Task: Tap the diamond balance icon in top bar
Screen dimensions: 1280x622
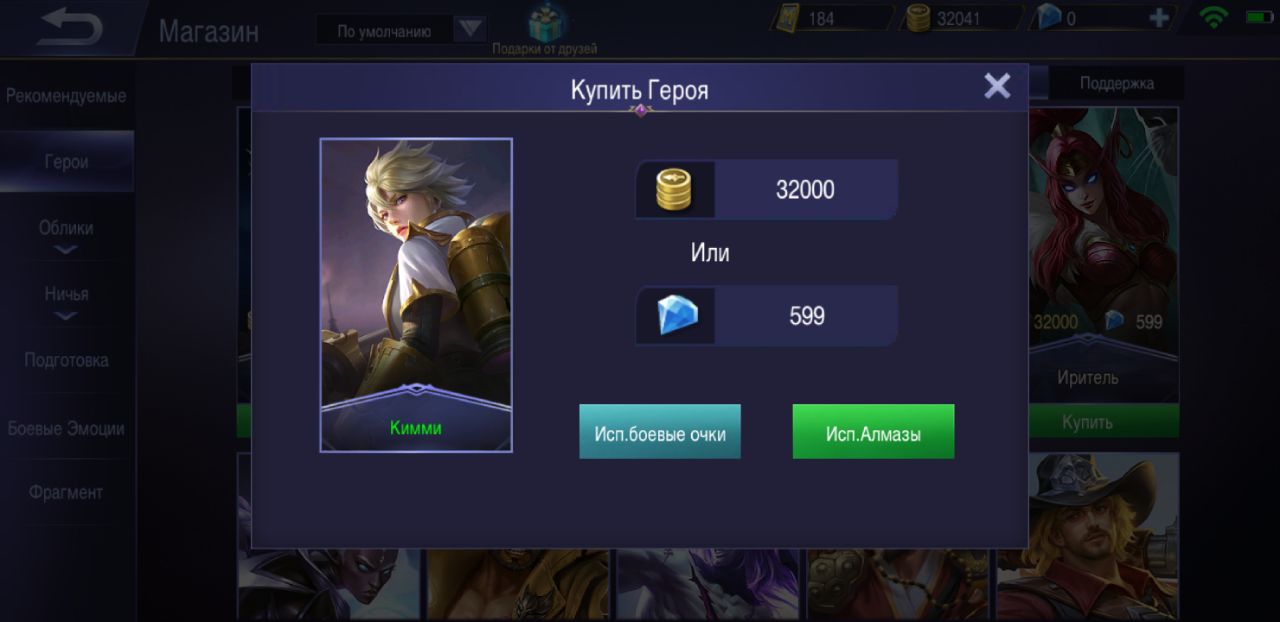Action: point(1046,18)
